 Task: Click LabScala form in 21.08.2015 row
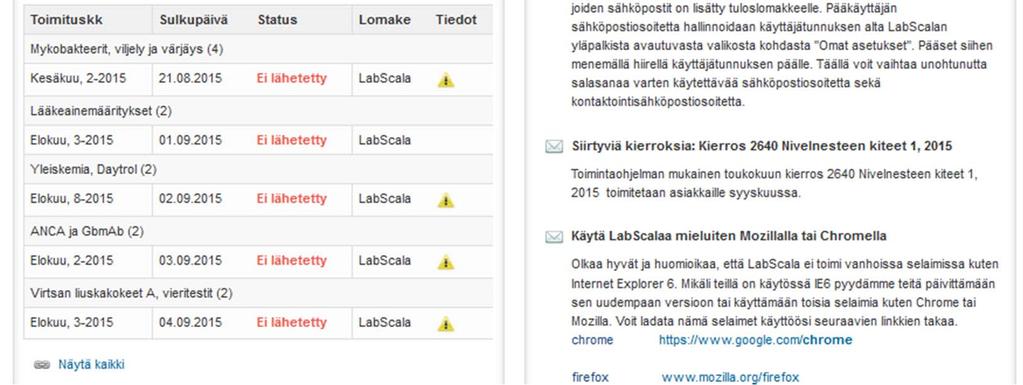pyautogui.click(x=385, y=78)
